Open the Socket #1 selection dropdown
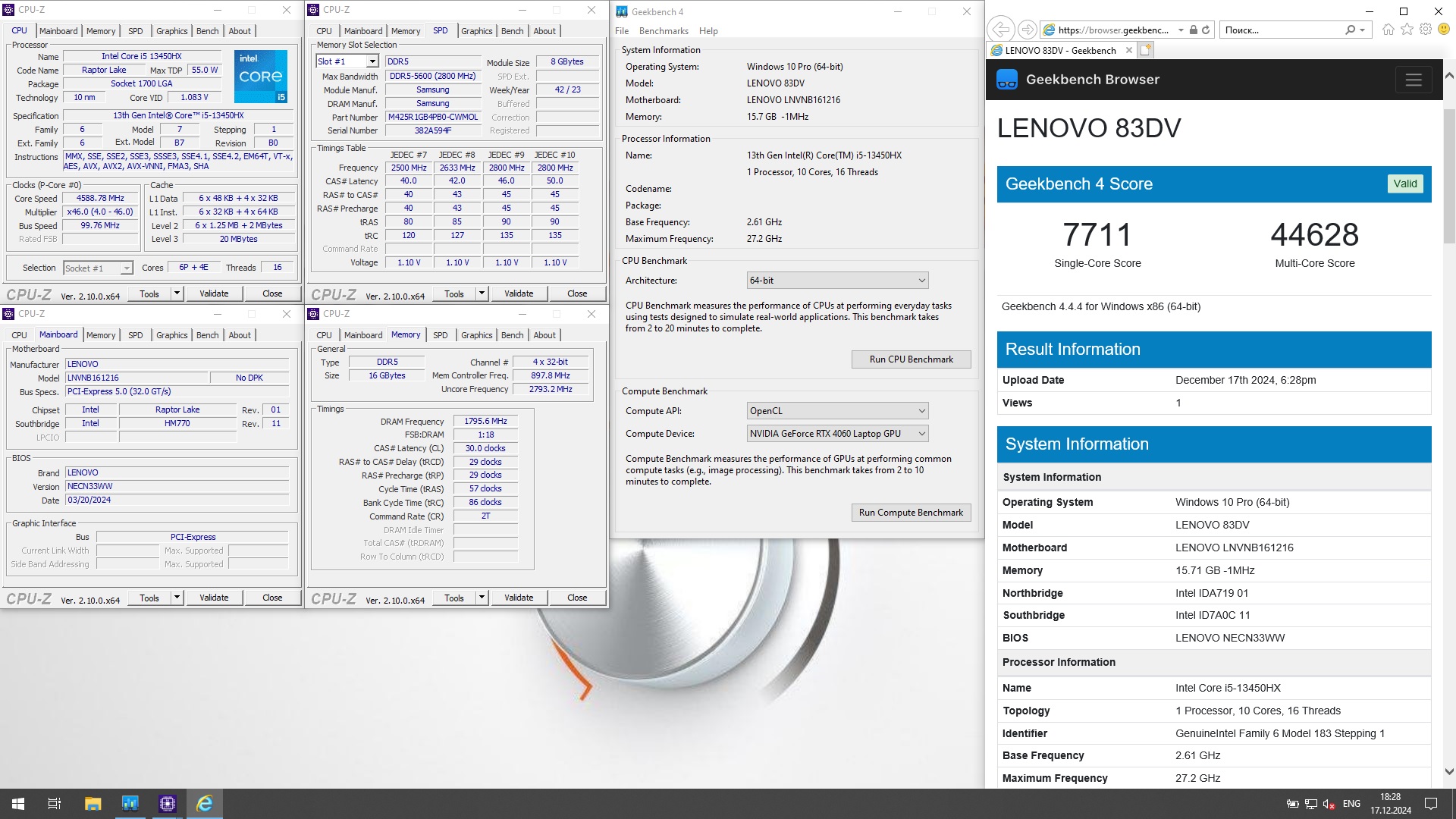Viewport: 1456px width, 819px height. click(127, 268)
